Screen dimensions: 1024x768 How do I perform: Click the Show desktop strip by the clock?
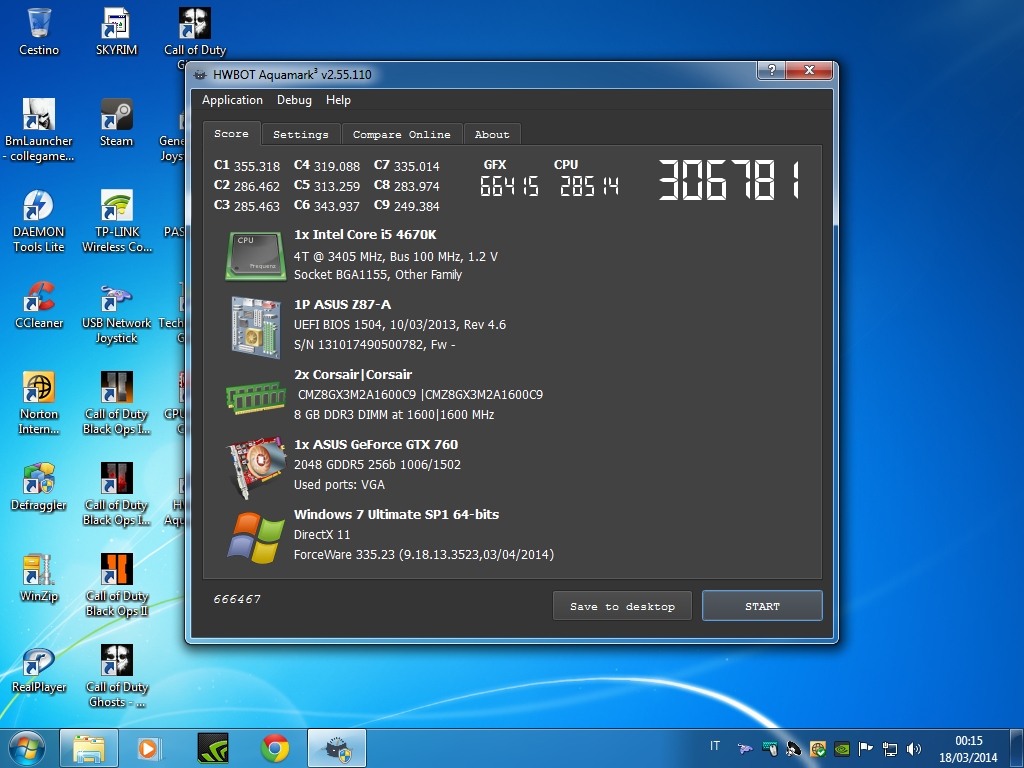1016,748
